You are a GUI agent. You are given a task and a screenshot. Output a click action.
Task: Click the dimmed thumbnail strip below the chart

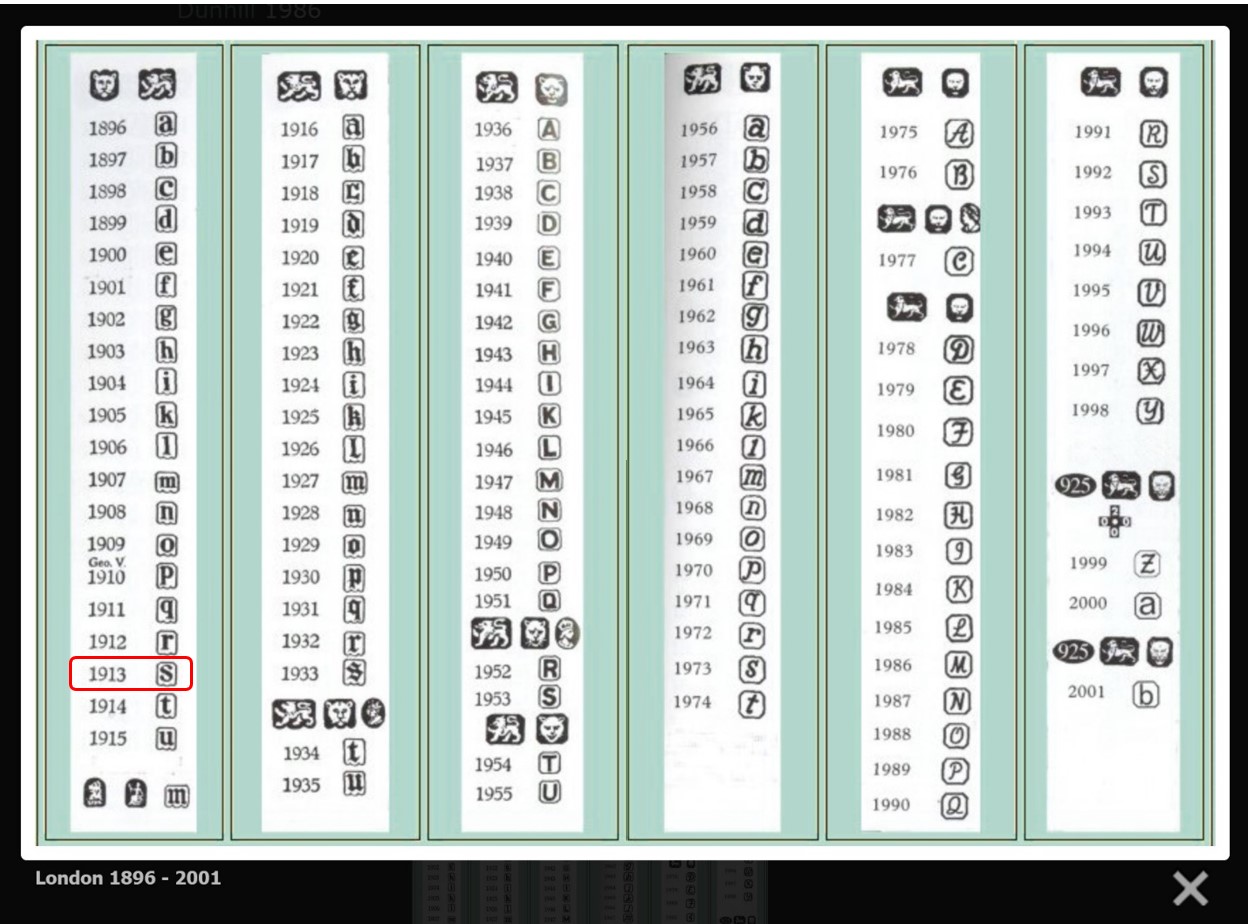590,892
